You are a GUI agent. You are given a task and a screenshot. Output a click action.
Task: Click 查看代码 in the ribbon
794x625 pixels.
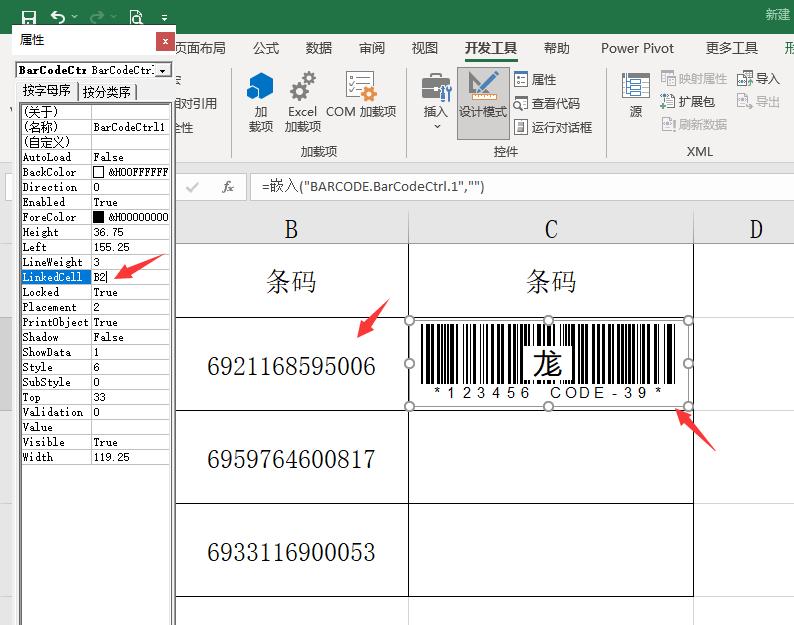547,103
